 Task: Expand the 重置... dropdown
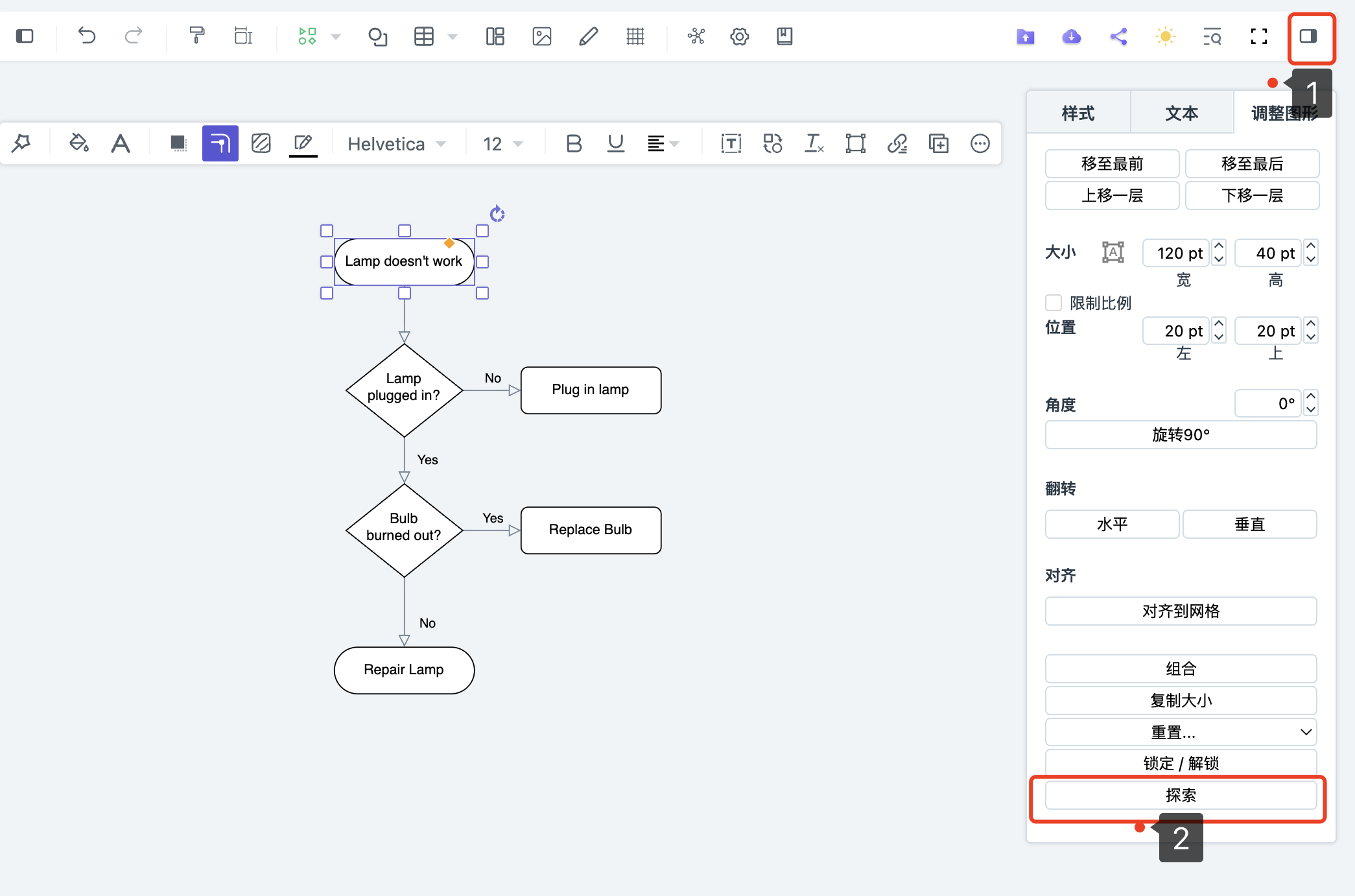tap(1181, 732)
